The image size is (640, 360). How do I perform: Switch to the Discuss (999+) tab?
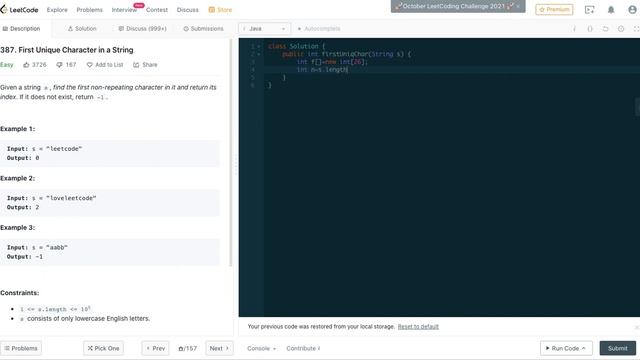coord(142,29)
